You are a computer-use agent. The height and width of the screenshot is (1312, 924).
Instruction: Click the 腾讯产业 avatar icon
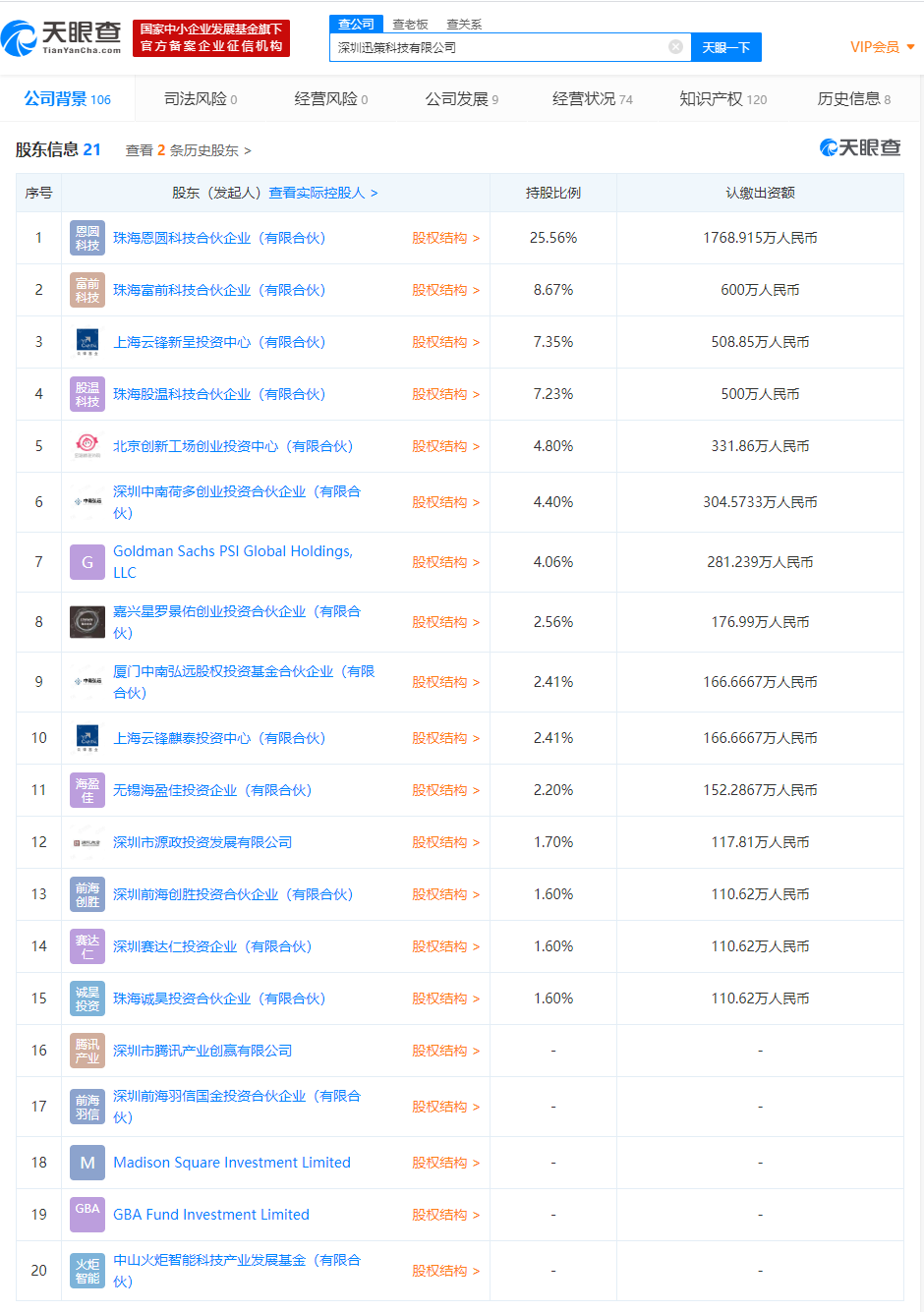[x=87, y=1051]
